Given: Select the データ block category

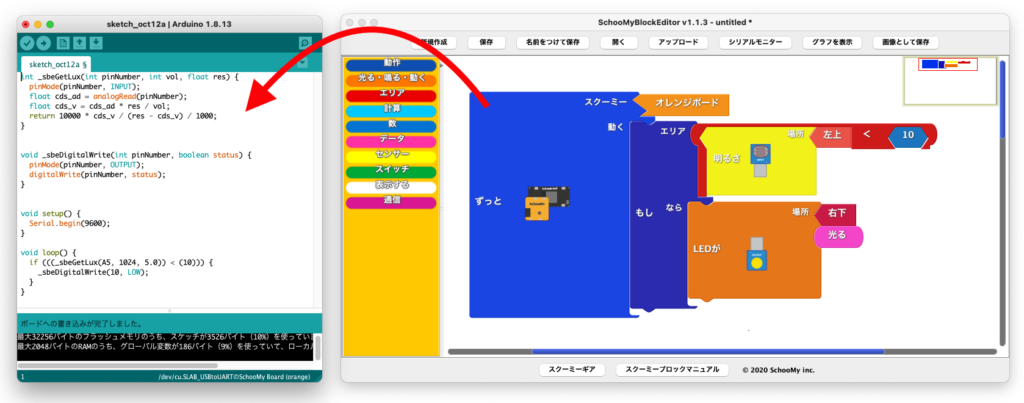Looking at the screenshot, I should point(391,140).
